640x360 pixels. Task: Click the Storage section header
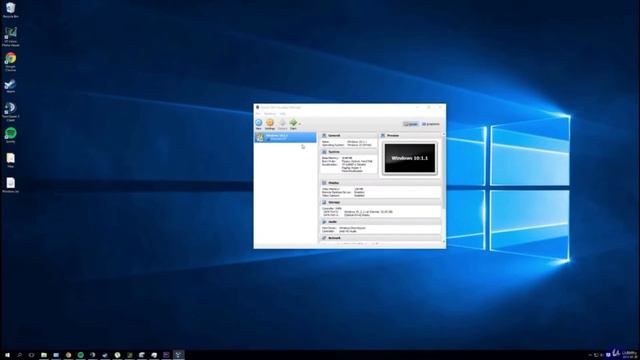[380, 202]
